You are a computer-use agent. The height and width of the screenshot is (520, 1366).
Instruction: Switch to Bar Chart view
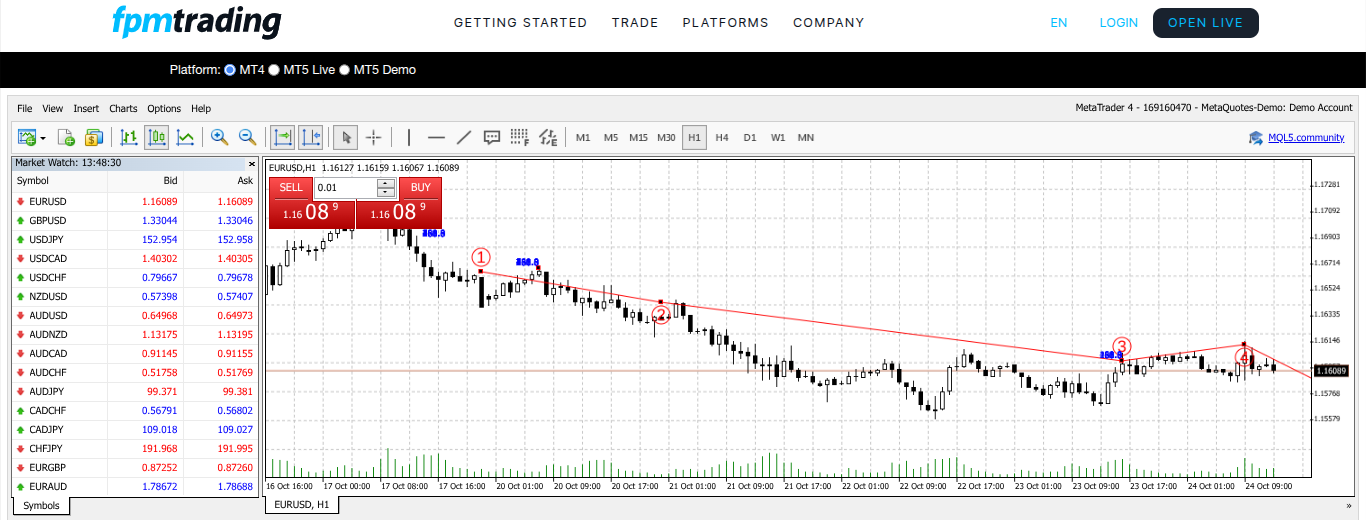(x=129, y=137)
